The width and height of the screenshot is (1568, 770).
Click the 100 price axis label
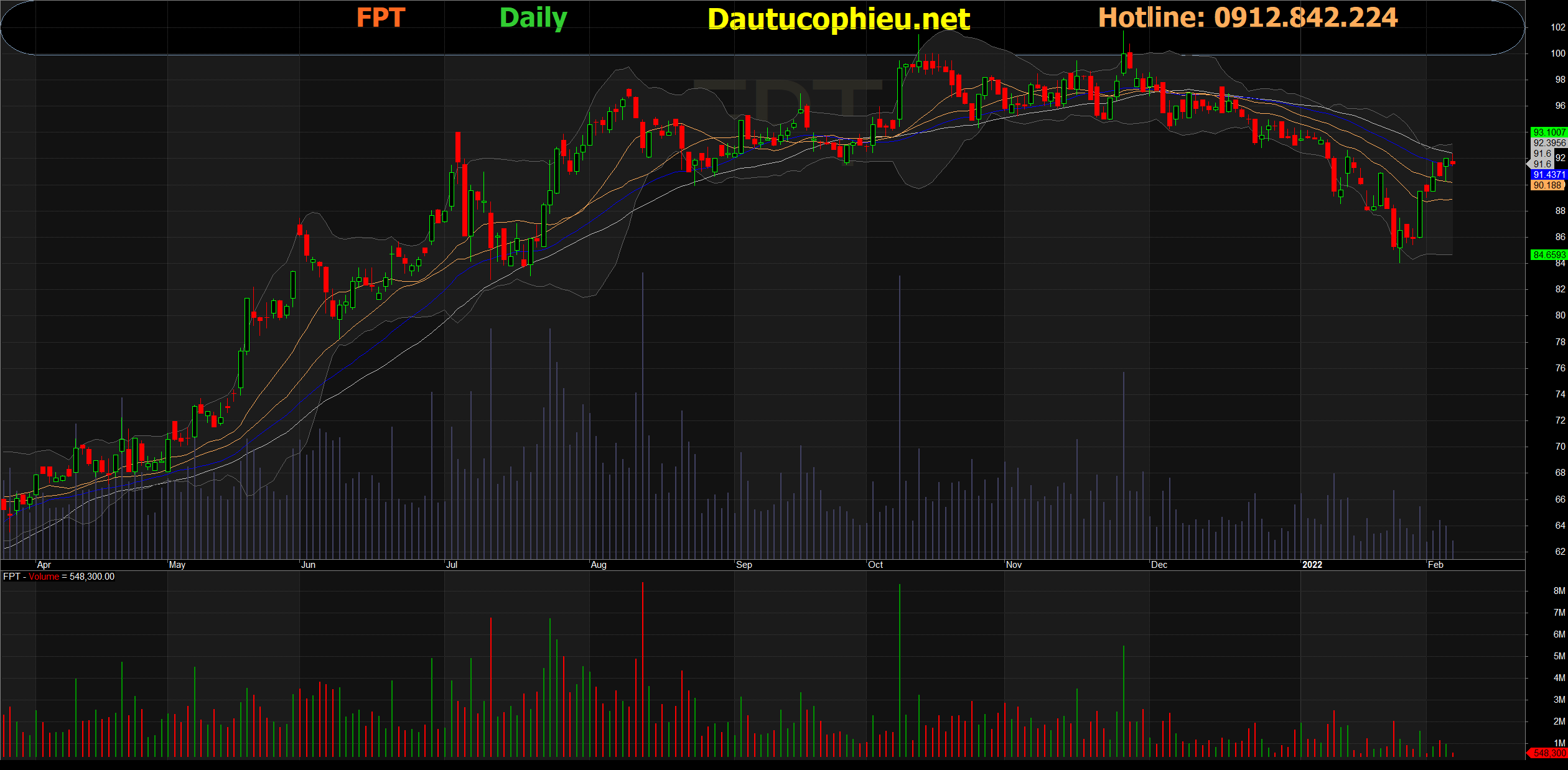[1558, 53]
